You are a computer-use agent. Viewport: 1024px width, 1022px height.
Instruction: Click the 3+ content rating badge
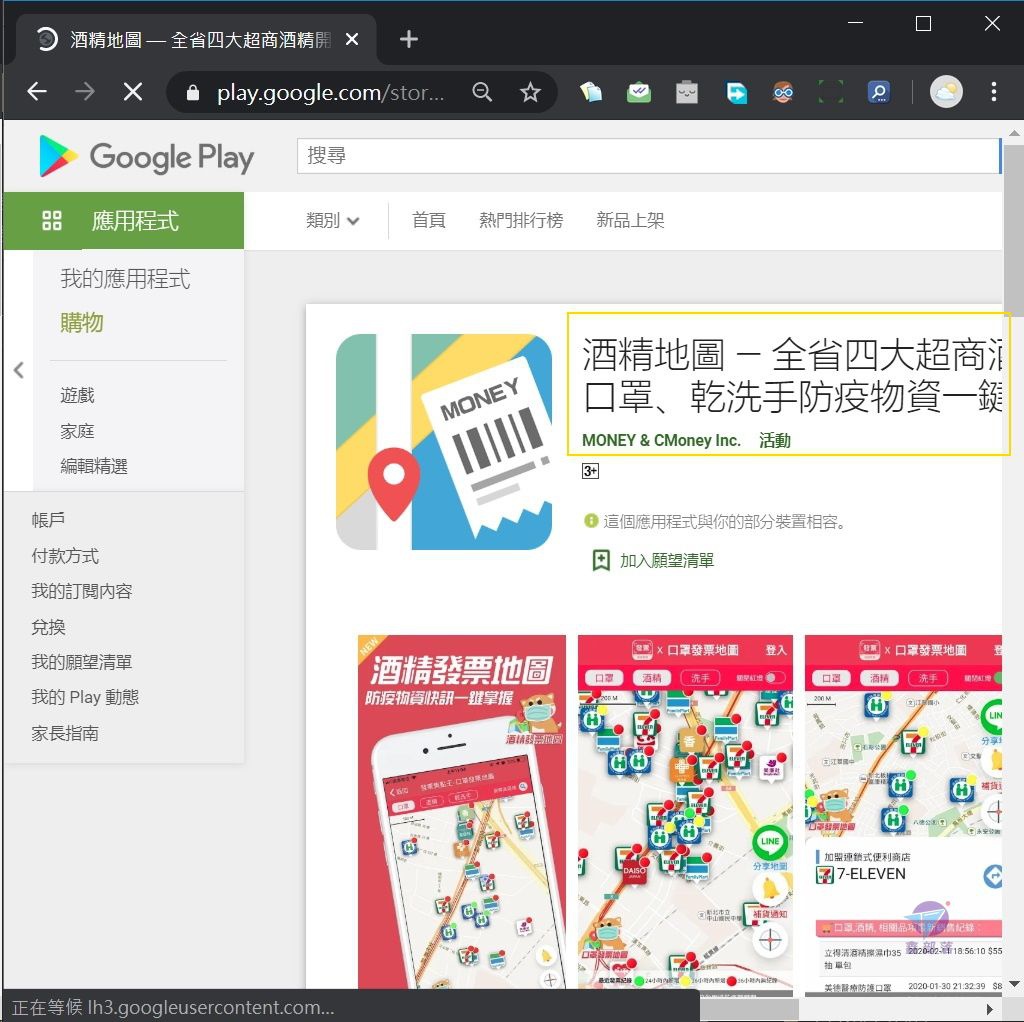(590, 471)
